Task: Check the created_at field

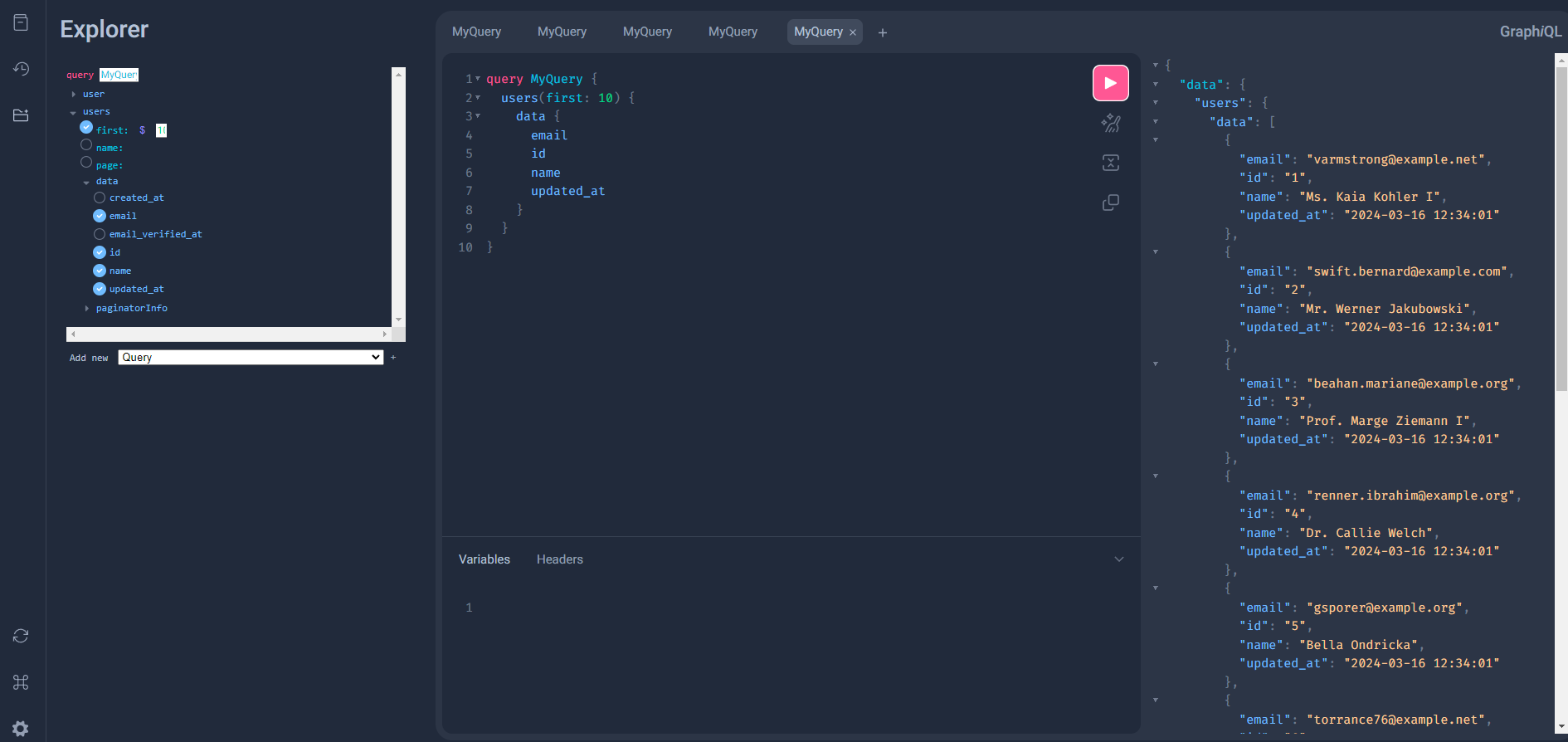Action: [100, 198]
